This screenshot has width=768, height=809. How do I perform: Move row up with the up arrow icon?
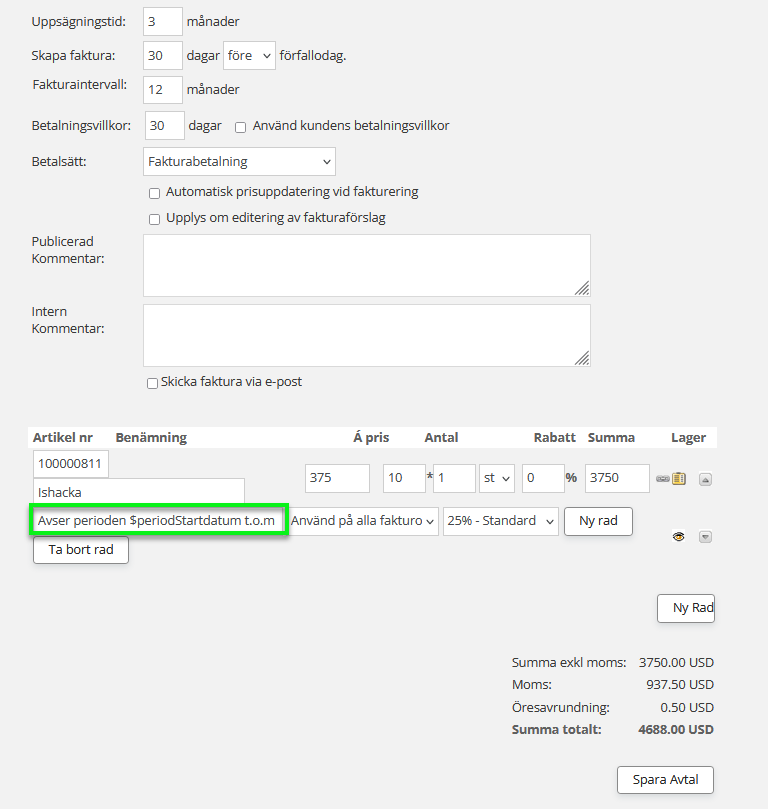pos(705,479)
